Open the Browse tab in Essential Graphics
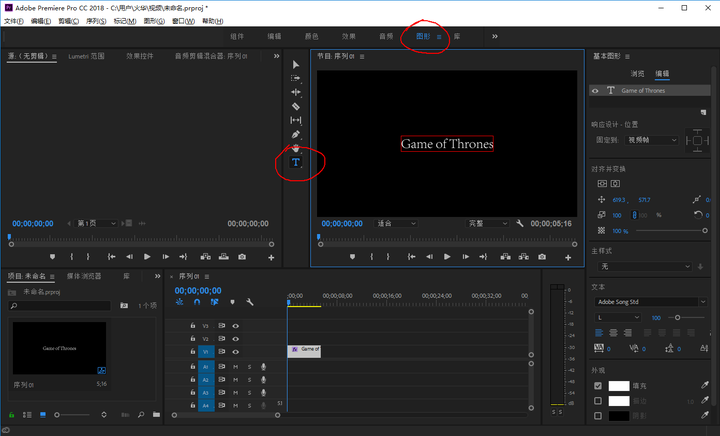The image size is (720, 436). point(637,73)
